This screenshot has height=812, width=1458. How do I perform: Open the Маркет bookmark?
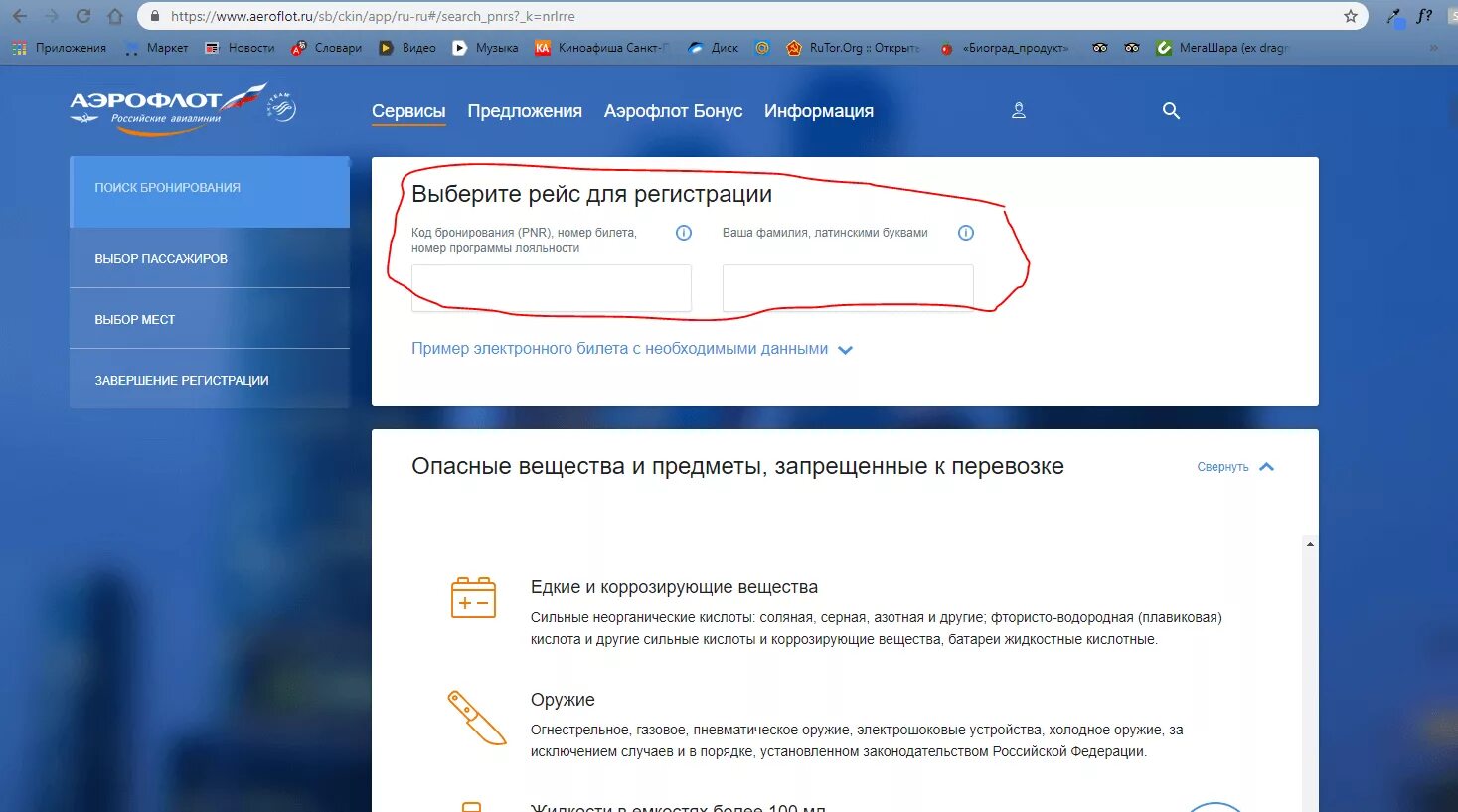click(156, 48)
